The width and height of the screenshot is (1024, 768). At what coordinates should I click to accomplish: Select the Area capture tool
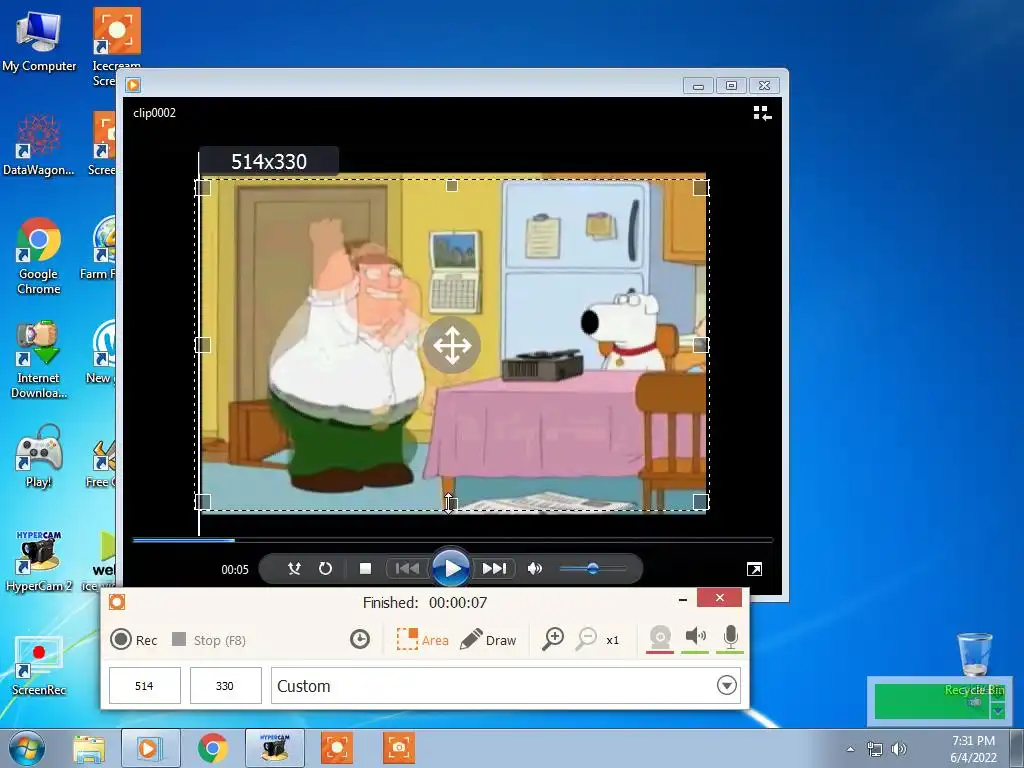pos(423,639)
